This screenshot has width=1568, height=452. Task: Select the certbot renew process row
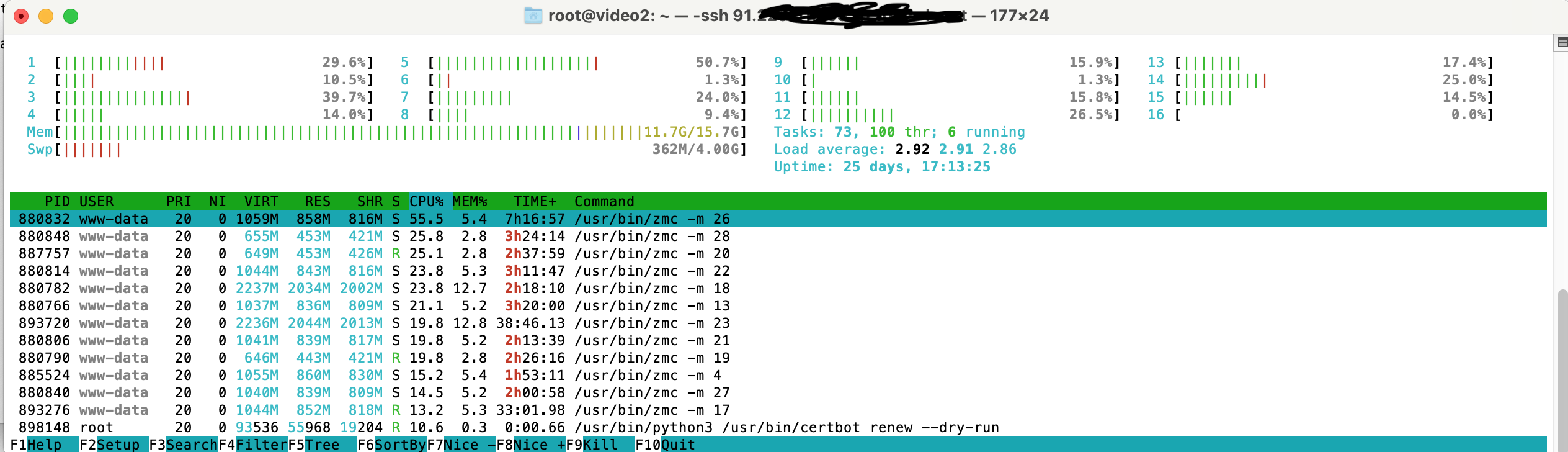(x=778, y=427)
